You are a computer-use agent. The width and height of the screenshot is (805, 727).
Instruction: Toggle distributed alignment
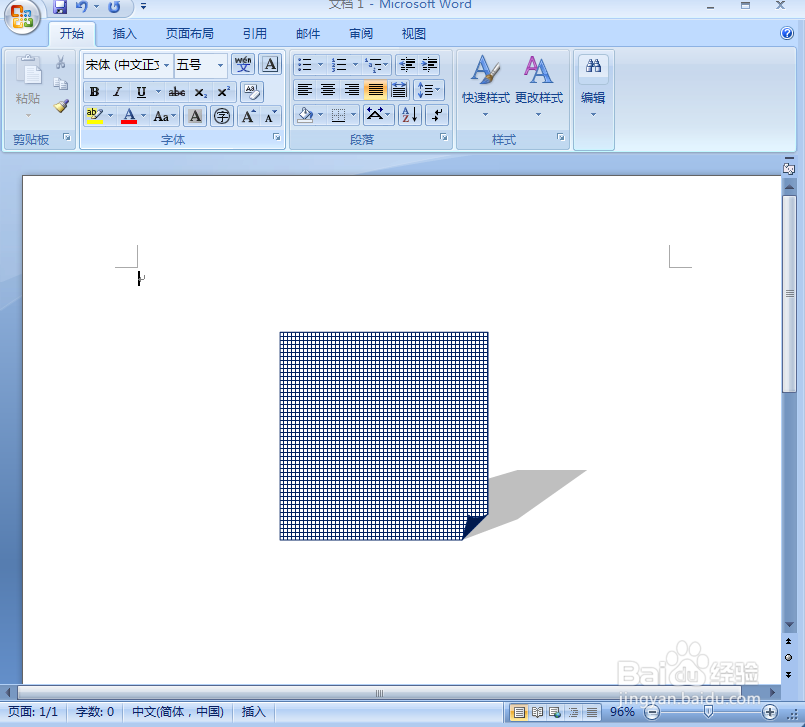[399, 90]
